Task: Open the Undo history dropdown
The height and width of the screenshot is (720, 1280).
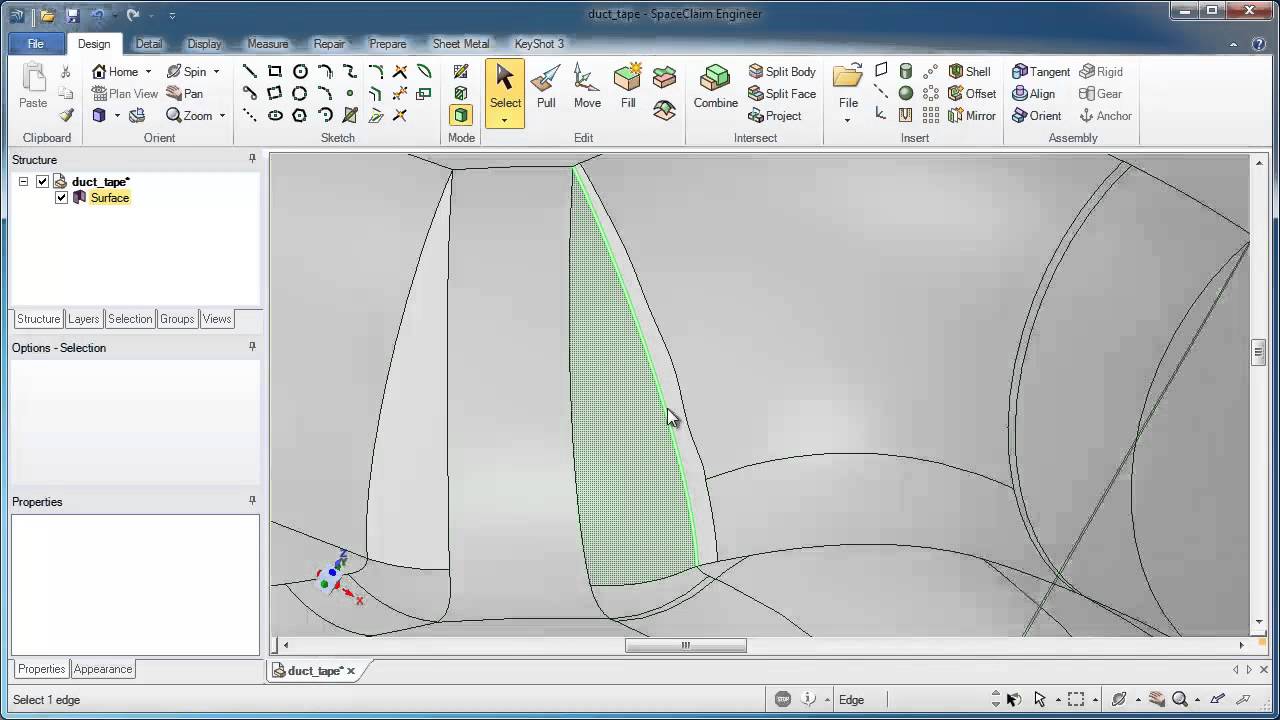Action: [114, 15]
